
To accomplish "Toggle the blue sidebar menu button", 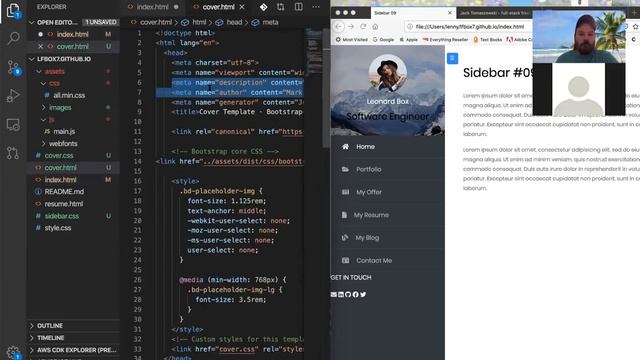I will point(452,58).
